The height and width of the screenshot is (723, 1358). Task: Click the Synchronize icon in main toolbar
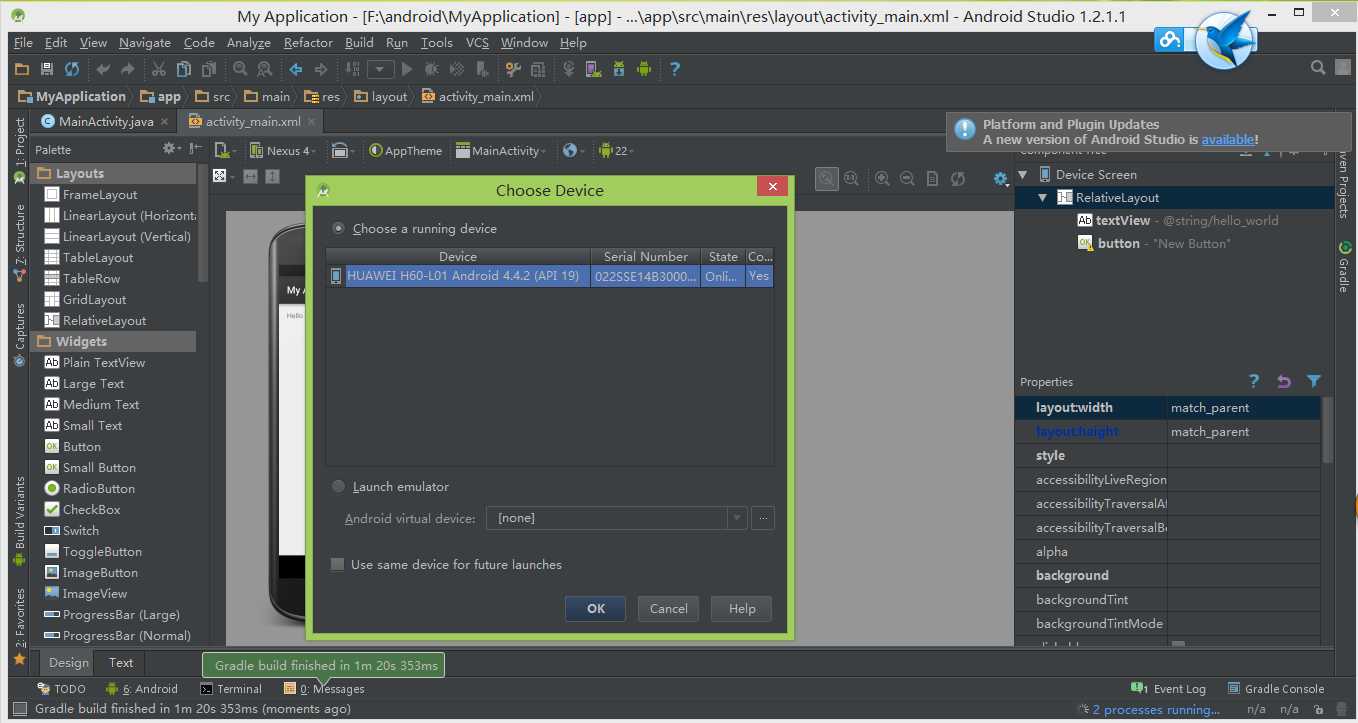tap(72, 69)
